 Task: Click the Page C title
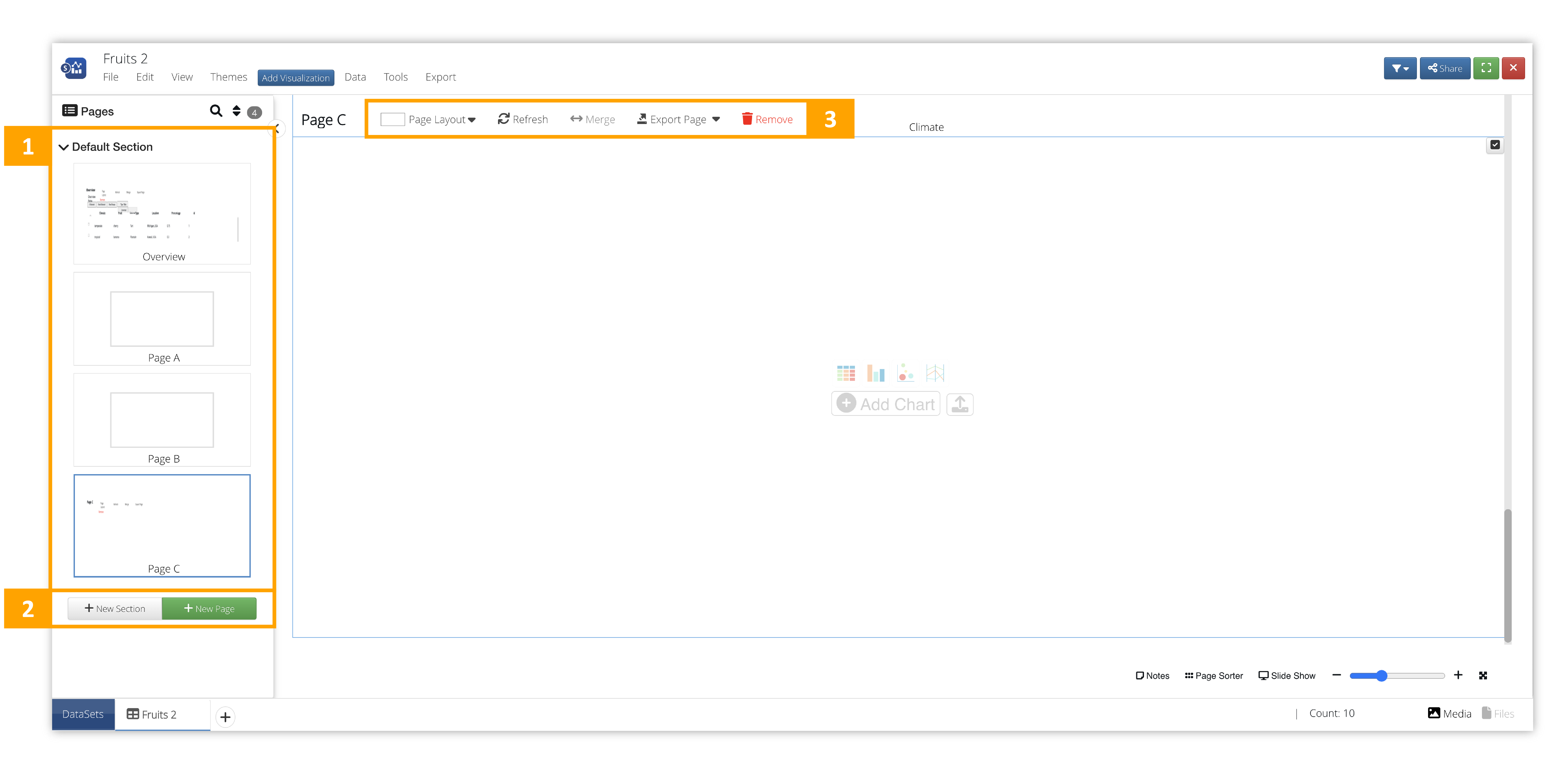(x=324, y=120)
